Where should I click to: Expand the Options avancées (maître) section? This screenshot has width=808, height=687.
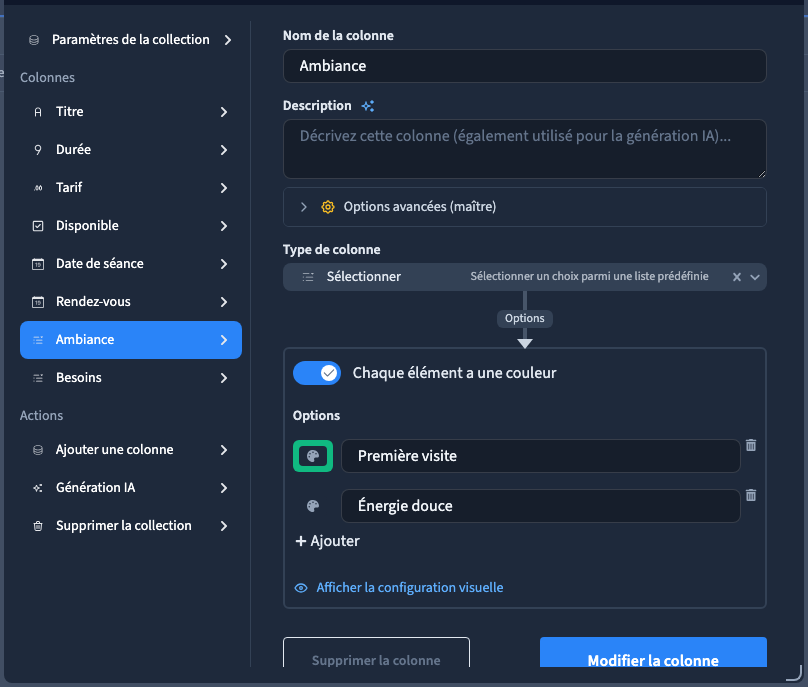click(525, 207)
